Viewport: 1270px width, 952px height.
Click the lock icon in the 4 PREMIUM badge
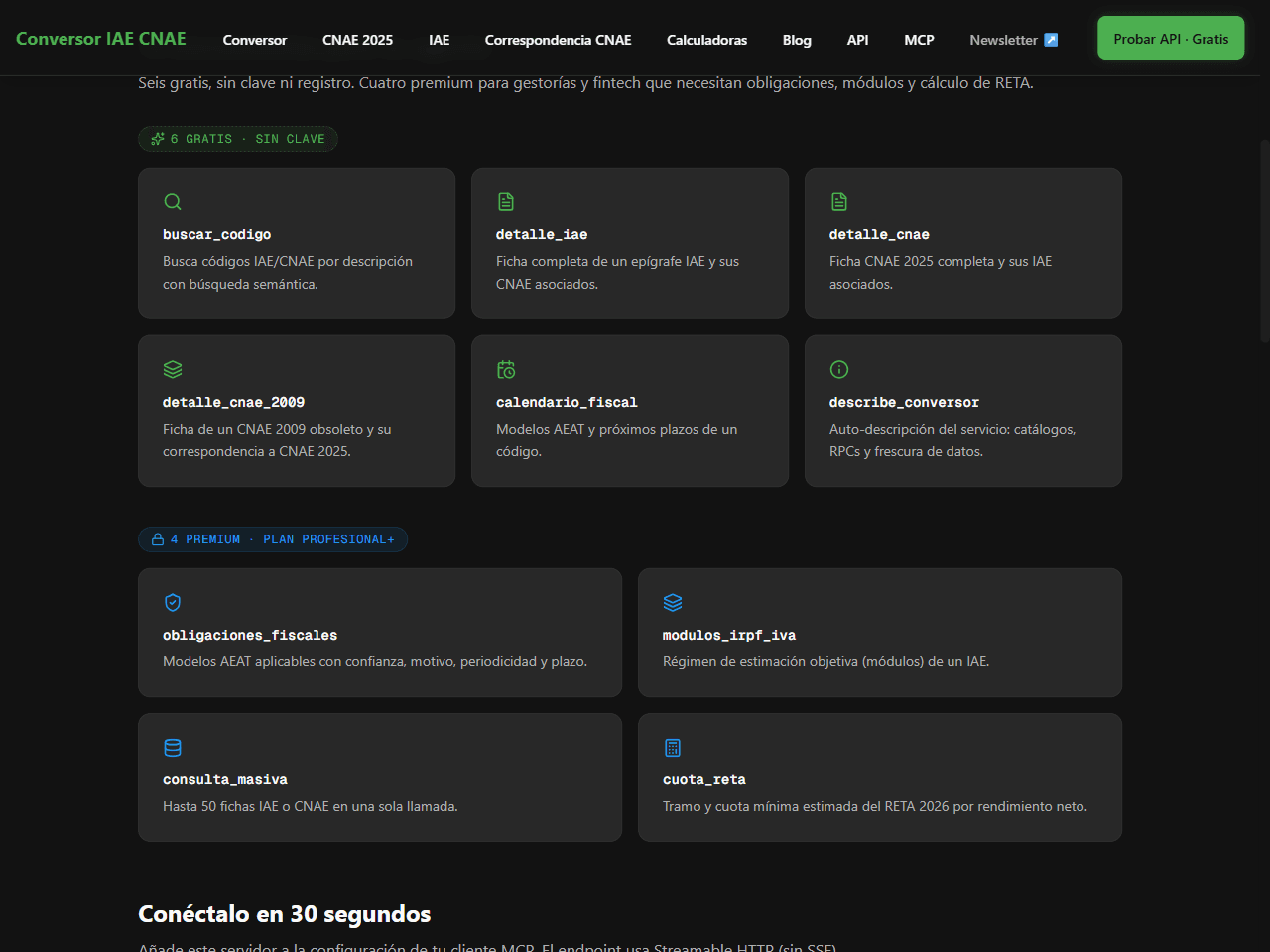click(x=158, y=539)
